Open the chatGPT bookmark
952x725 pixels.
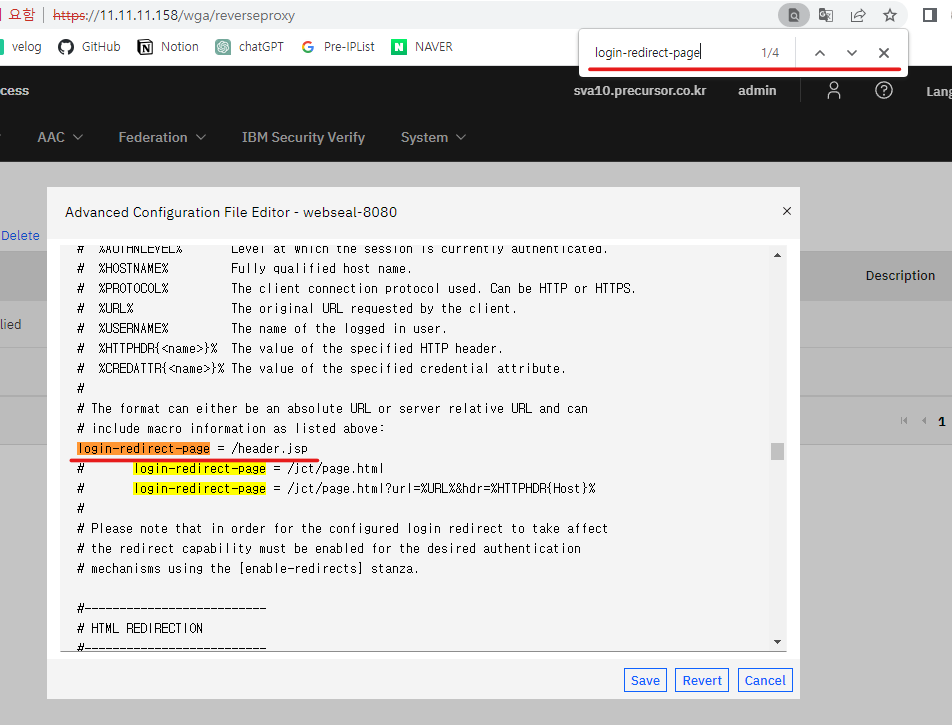pos(249,47)
